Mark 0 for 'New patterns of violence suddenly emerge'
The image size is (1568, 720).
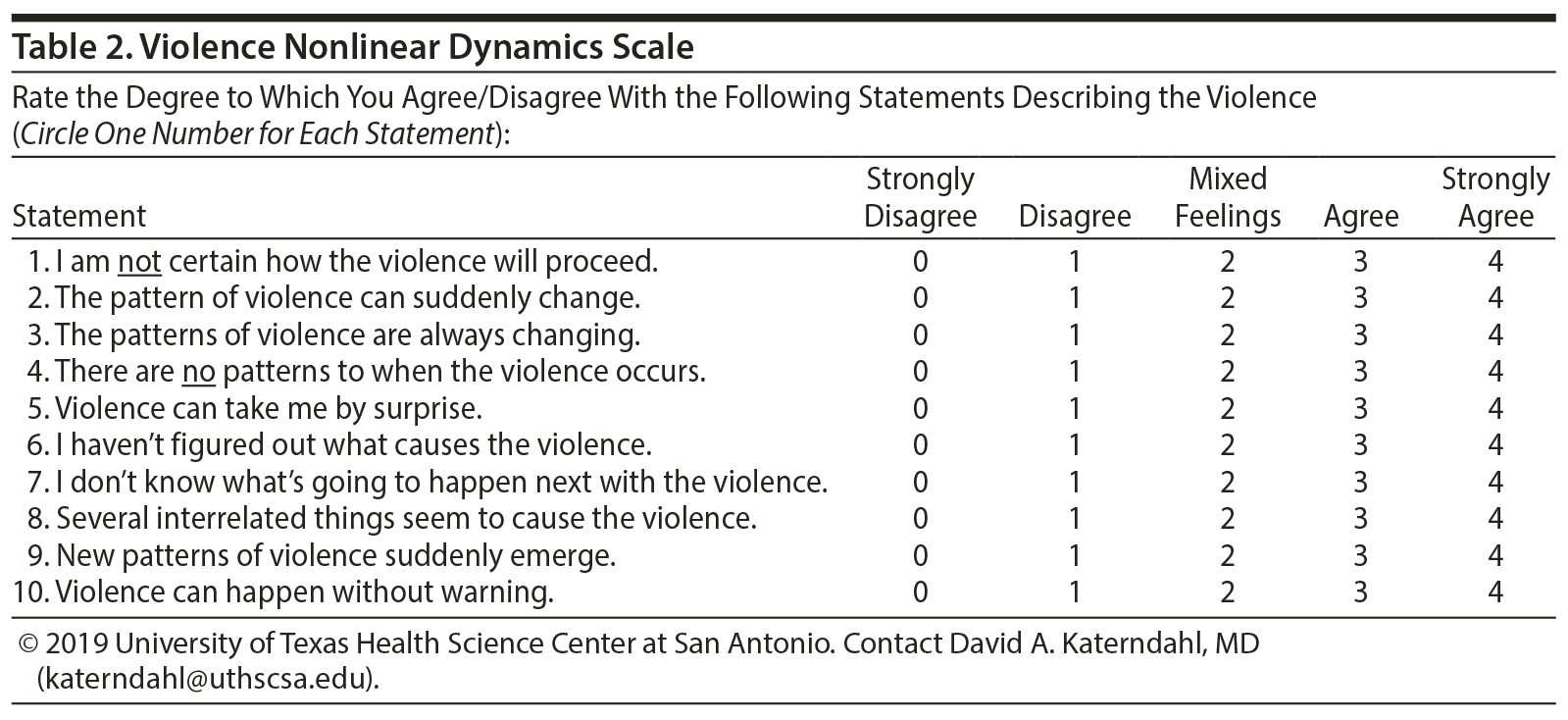coord(920,556)
